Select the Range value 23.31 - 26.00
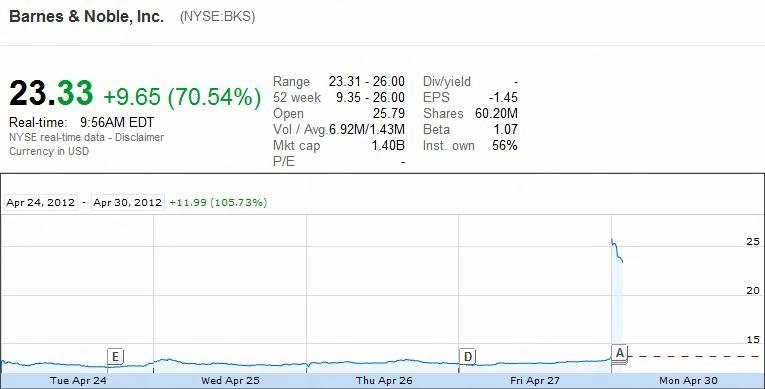 click(366, 82)
